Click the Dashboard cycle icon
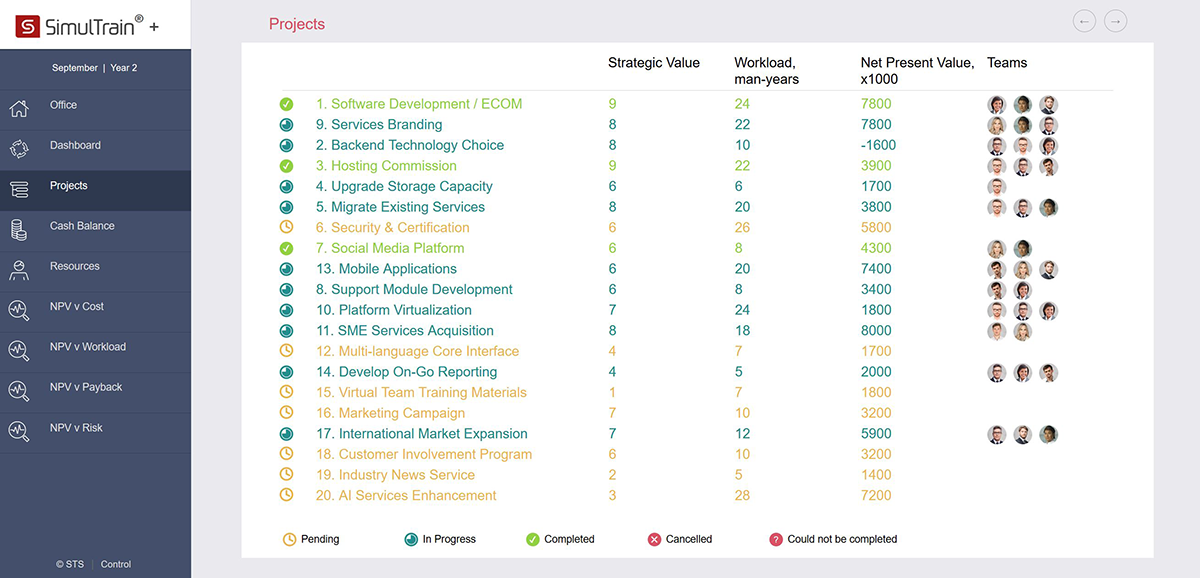This screenshot has height=578, width=1200. (19, 148)
